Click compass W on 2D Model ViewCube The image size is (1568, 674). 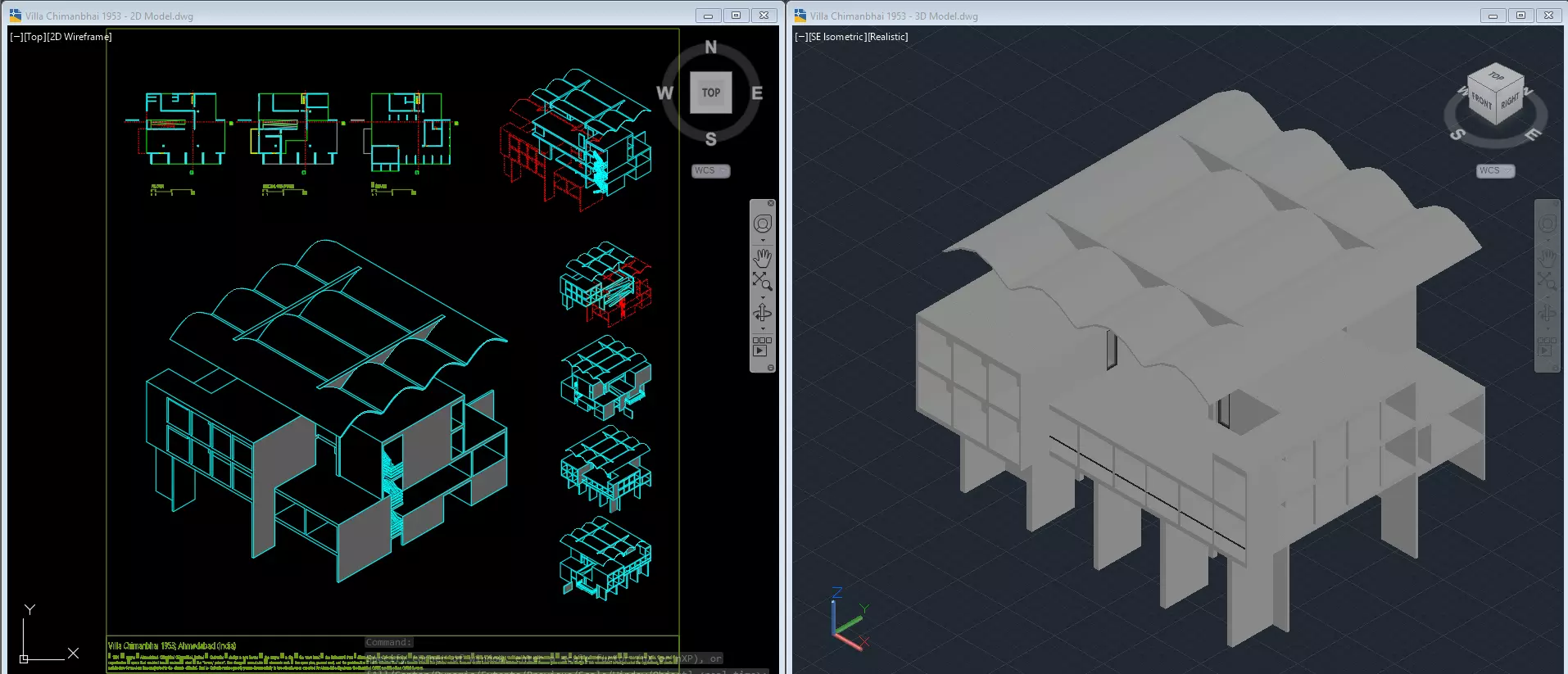(664, 93)
